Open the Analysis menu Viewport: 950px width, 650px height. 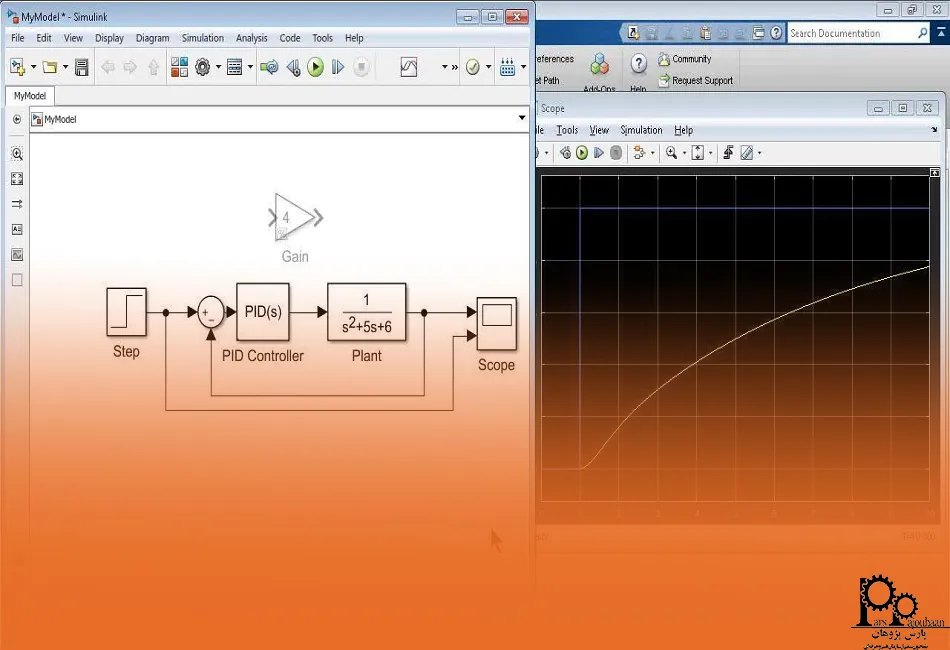coord(251,38)
